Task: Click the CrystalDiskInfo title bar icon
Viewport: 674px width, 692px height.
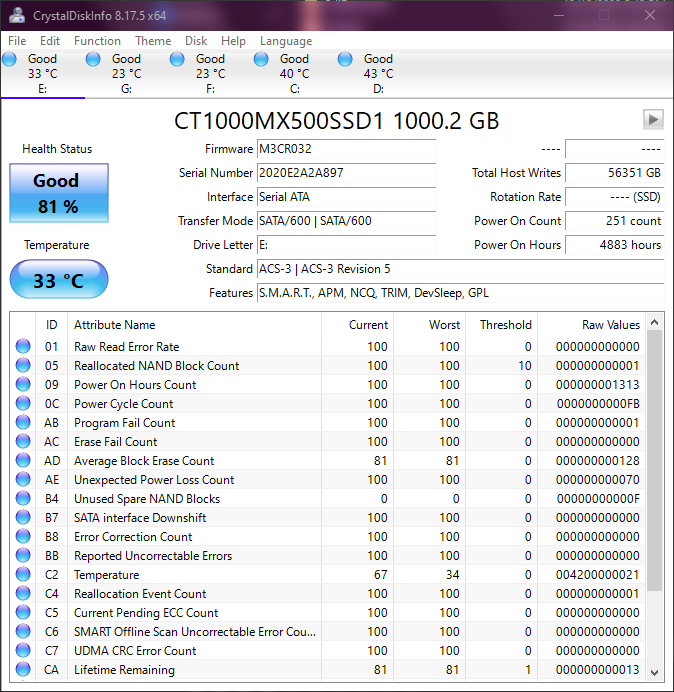Action: point(17,15)
